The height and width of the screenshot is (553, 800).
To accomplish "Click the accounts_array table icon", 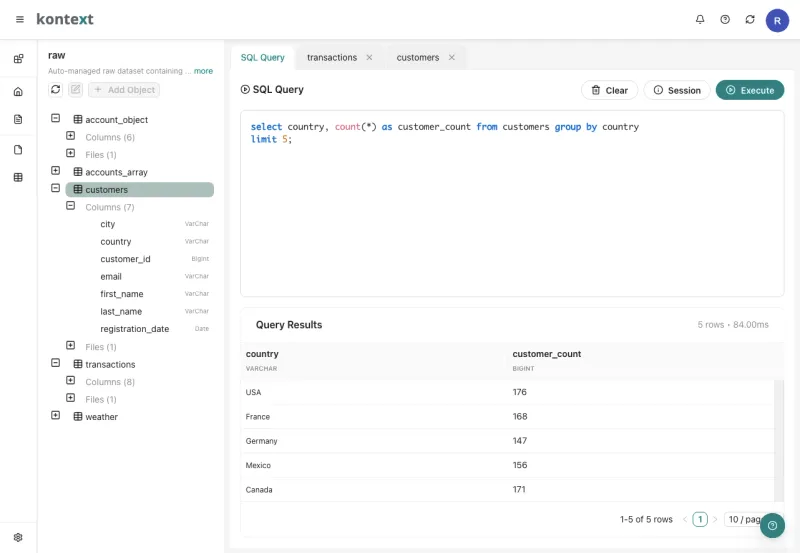I will coord(78,172).
